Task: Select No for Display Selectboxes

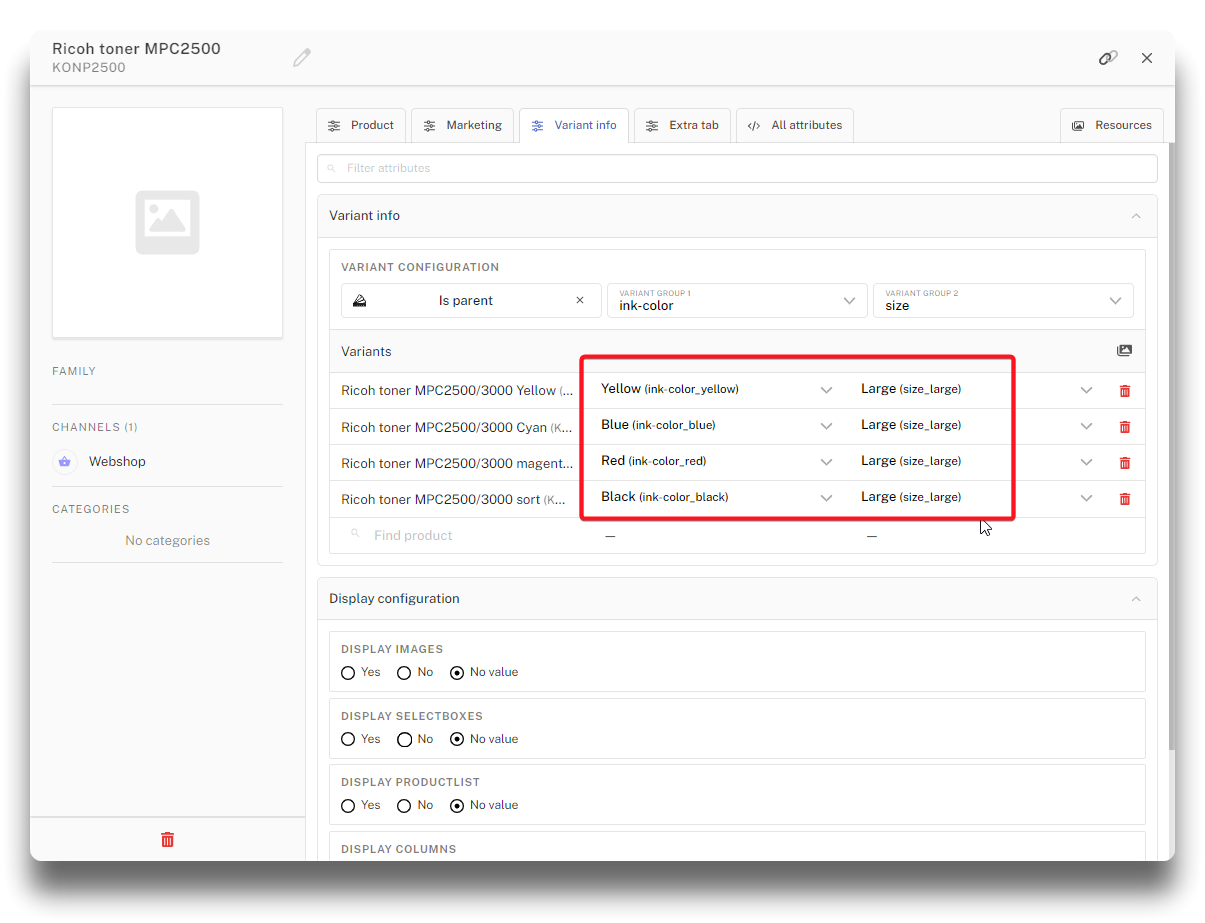Action: tap(404, 740)
